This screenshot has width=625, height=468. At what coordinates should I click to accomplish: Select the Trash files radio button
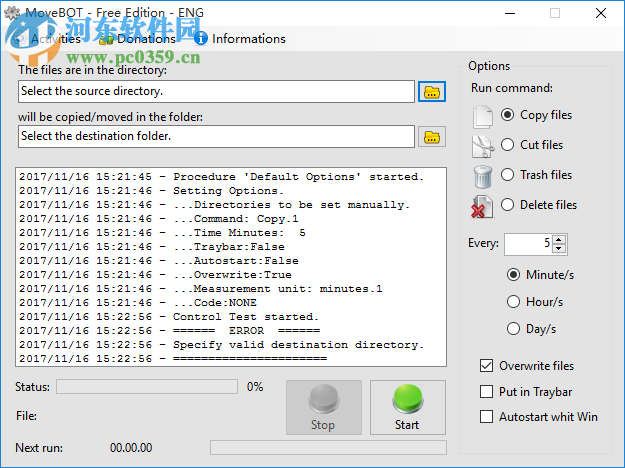point(507,174)
